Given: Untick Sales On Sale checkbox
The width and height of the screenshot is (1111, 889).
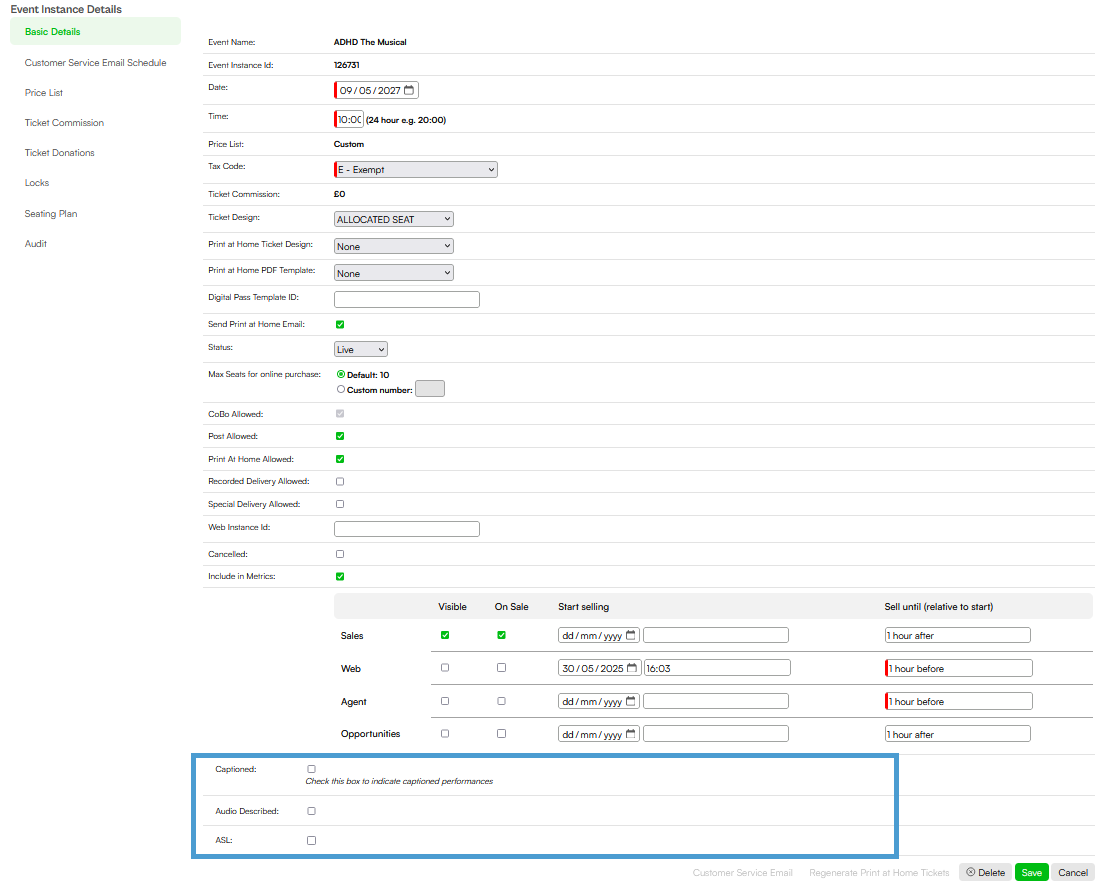Looking at the screenshot, I should coord(502,635).
